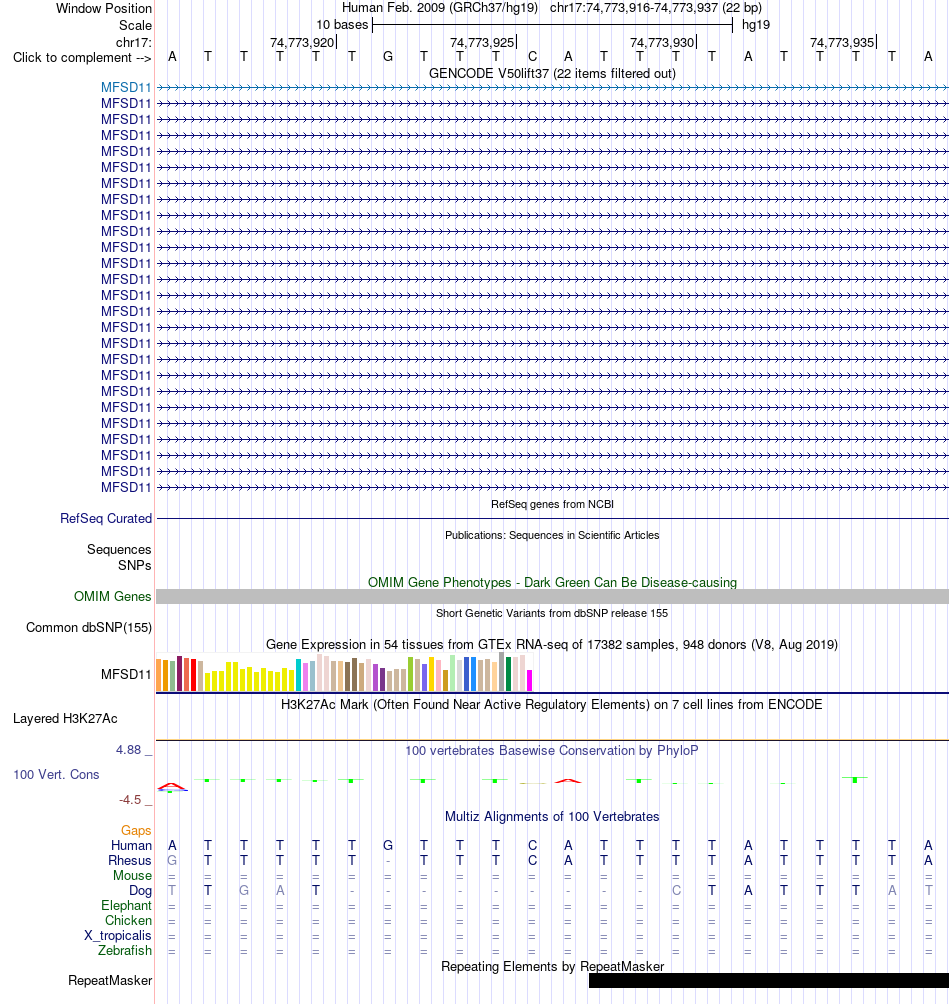950x1004 pixels.
Task: Click the Gaps label in Multiz track
Action: click(x=136, y=830)
